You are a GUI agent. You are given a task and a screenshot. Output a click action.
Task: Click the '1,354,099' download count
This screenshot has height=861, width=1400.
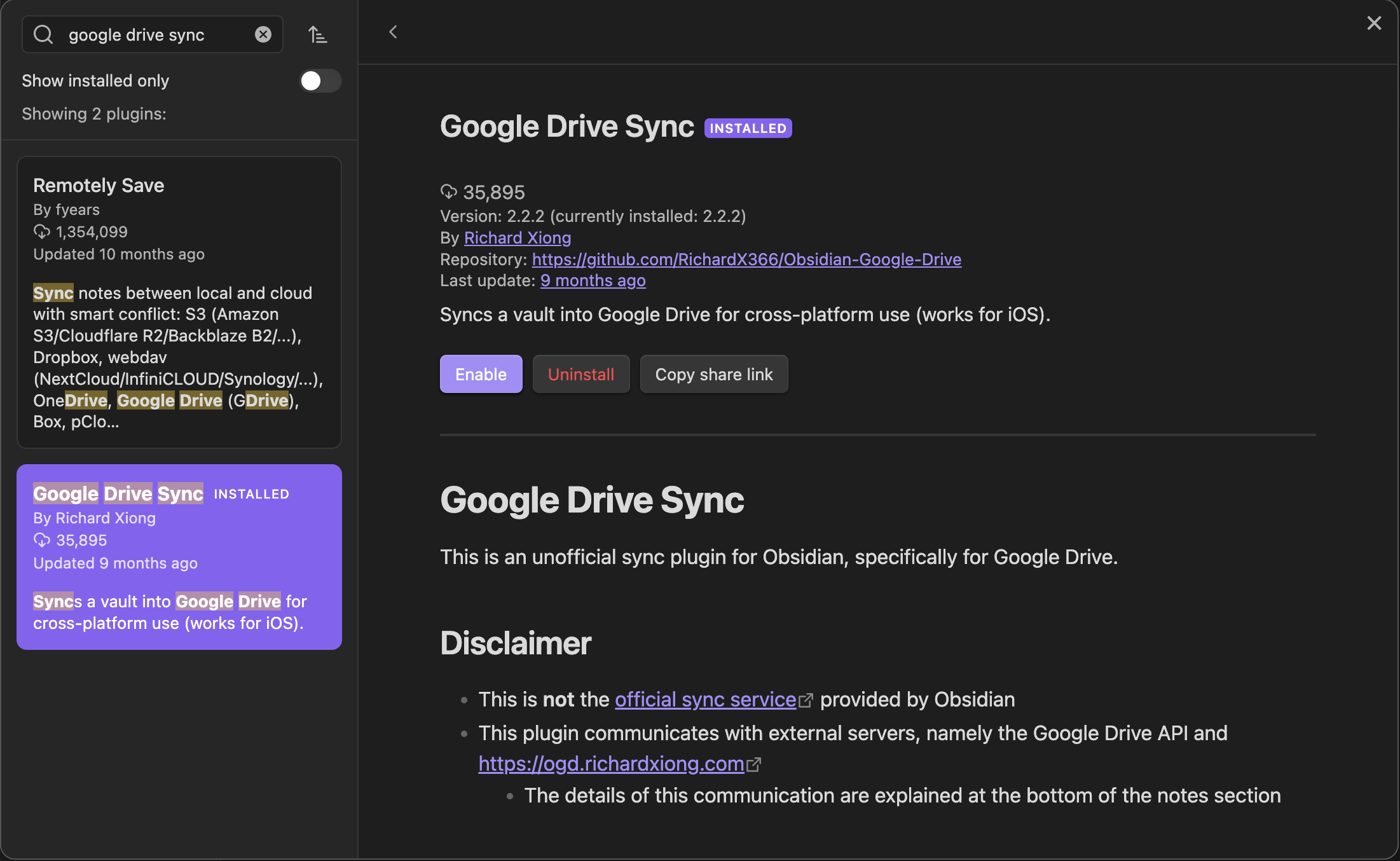tap(92, 232)
